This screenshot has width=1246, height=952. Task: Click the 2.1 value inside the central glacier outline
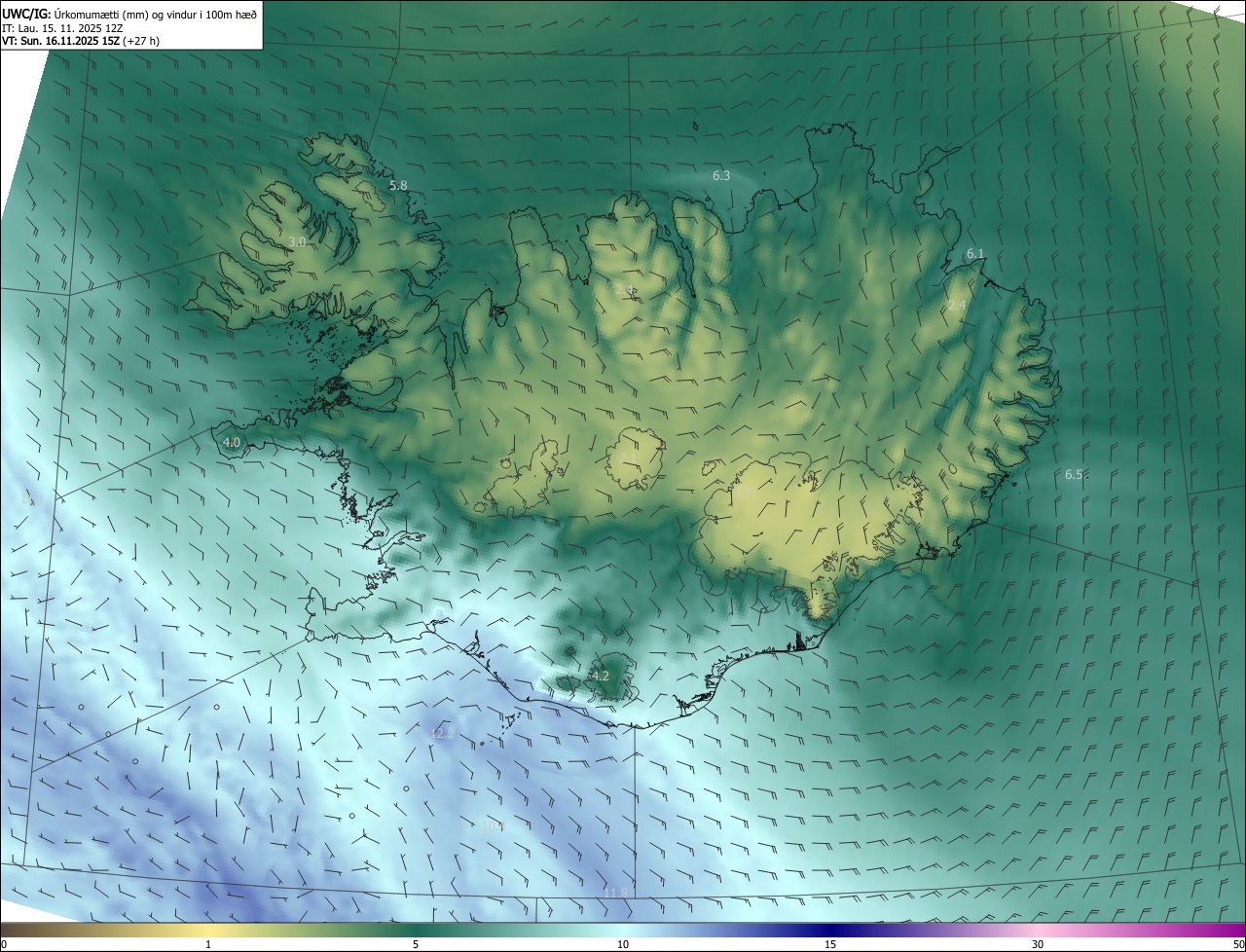(630, 458)
